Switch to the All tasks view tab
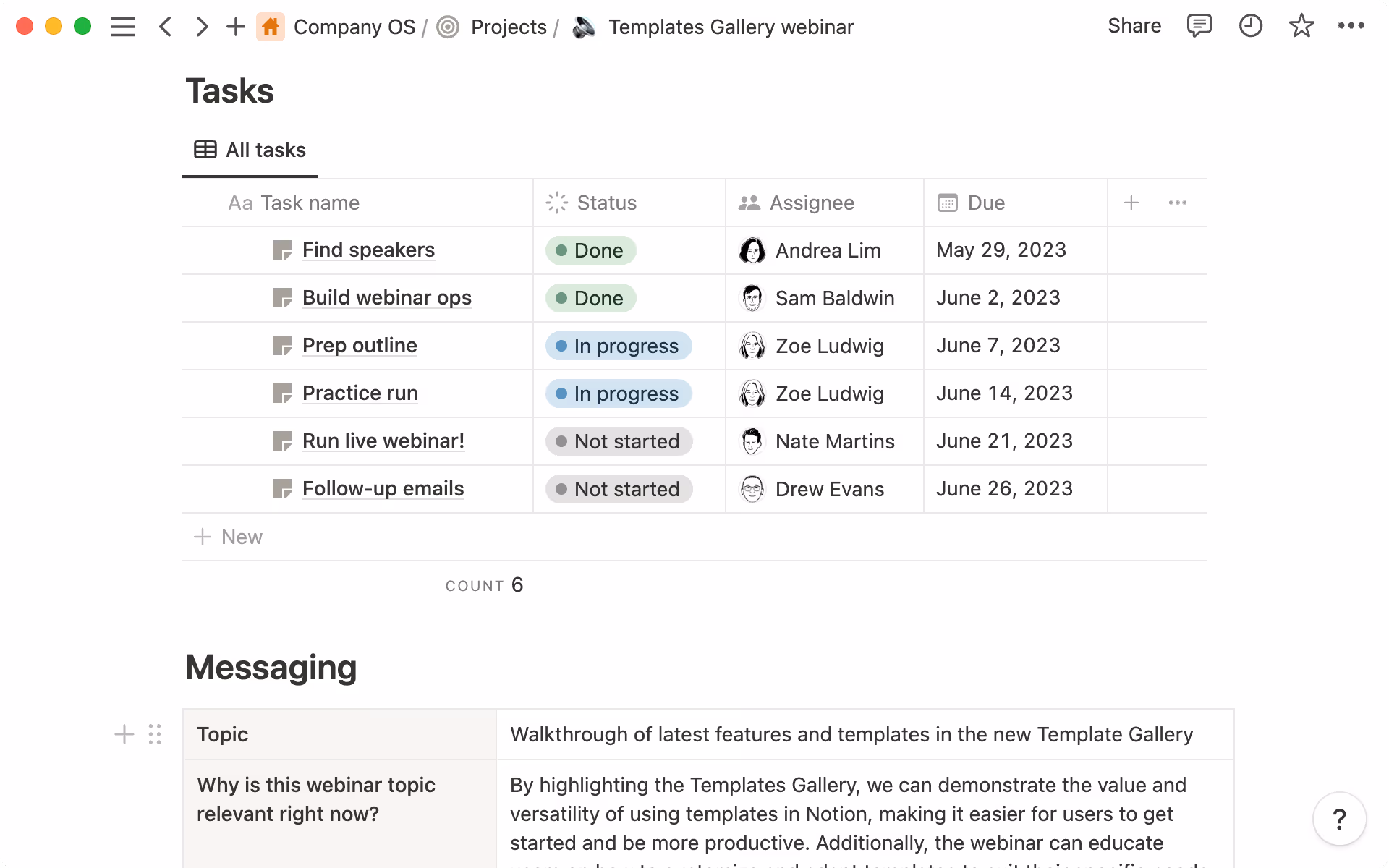1389x868 pixels. pos(250,150)
